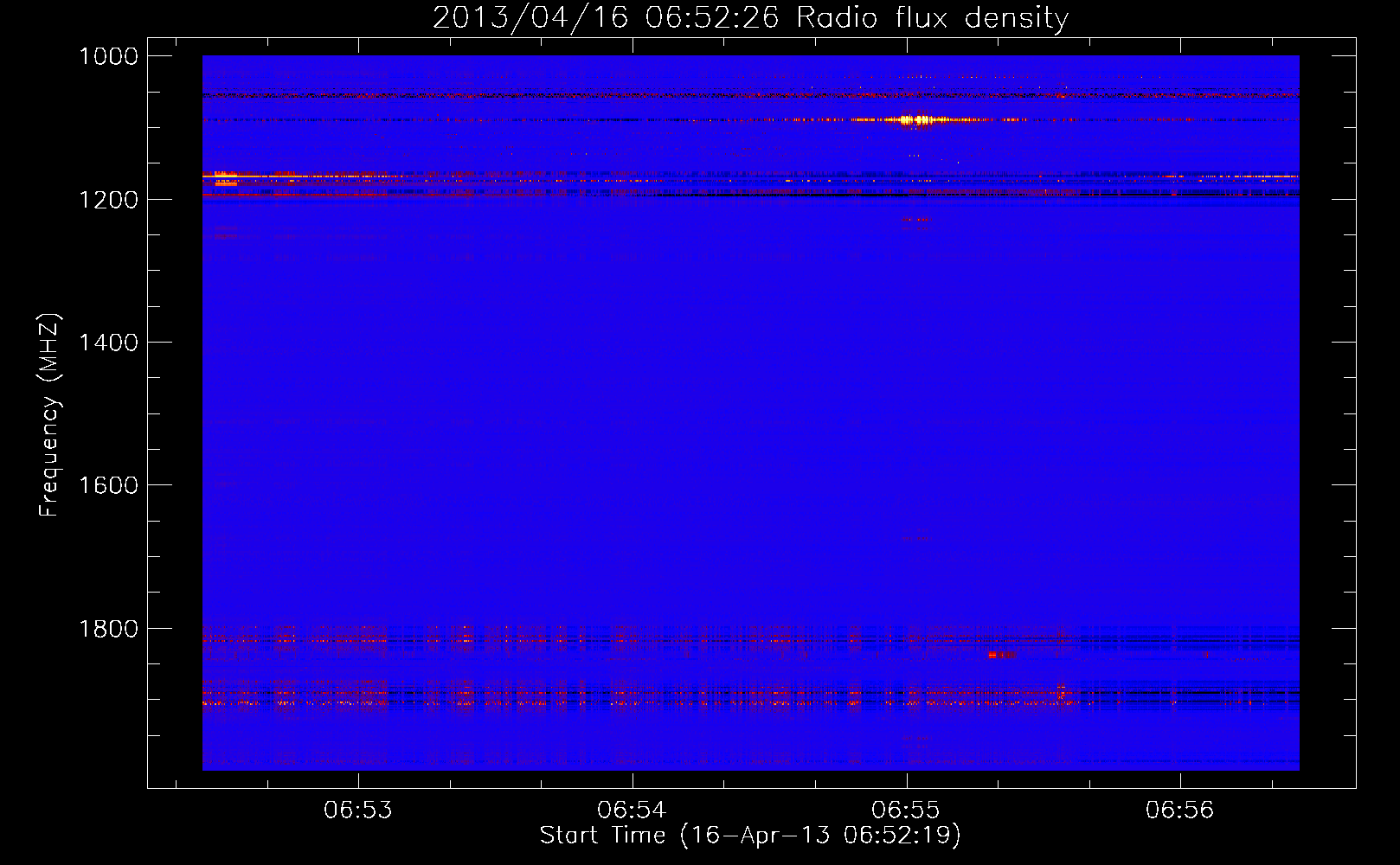The height and width of the screenshot is (865, 1400).
Task: Click the 'Frequency (MHZ)' y-axis label
Action: pos(49,415)
